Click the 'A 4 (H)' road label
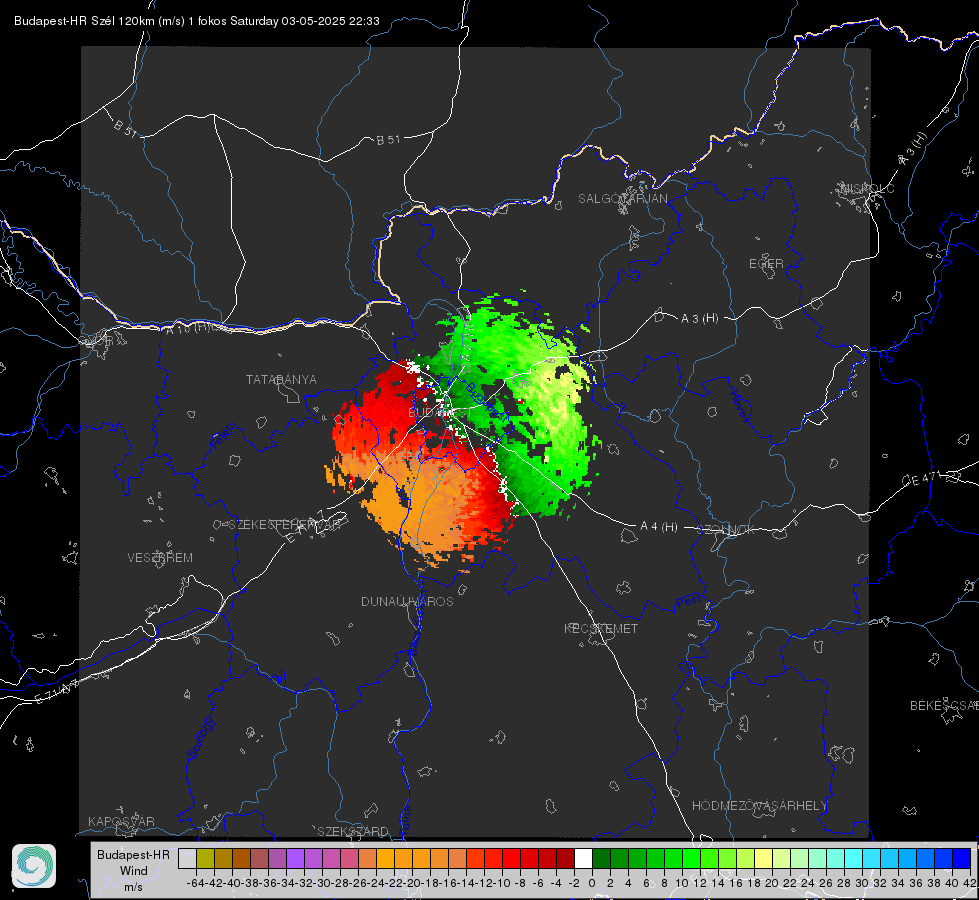The width and height of the screenshot is (979, 900). point(659,527)
